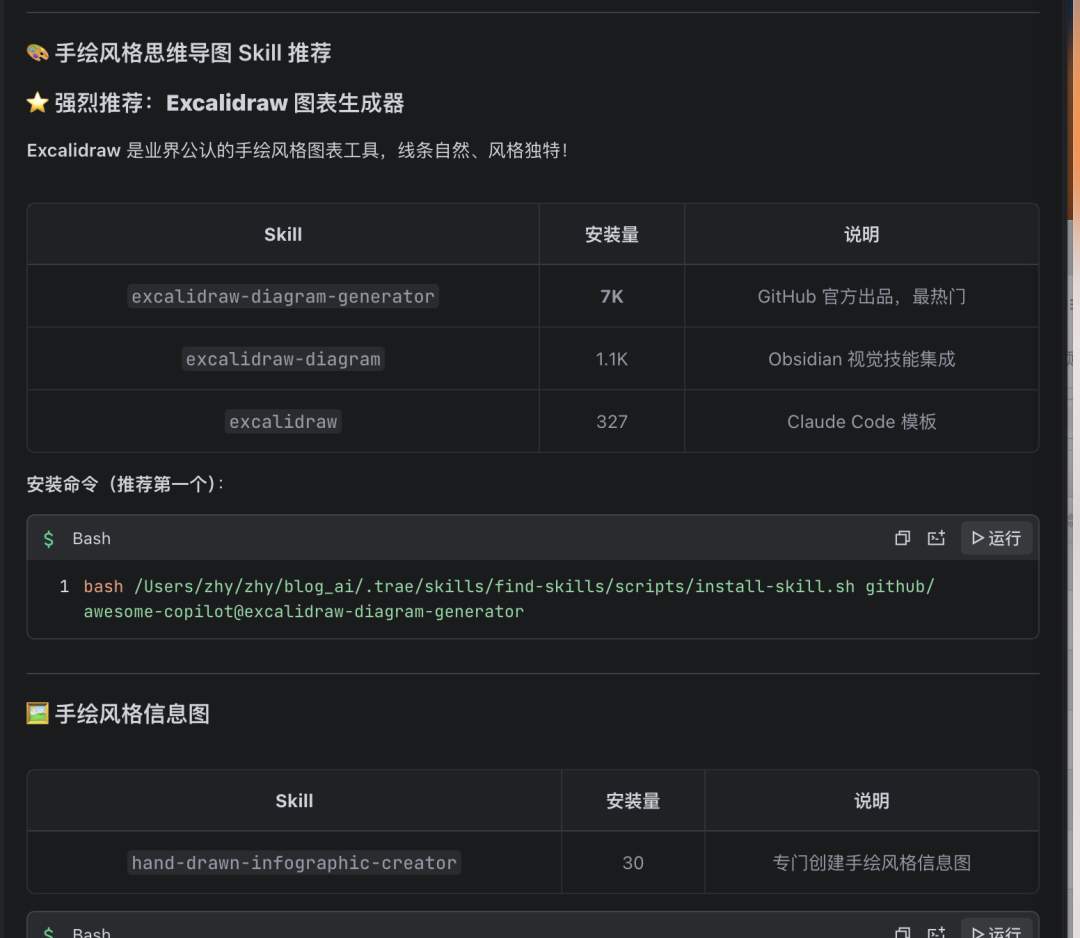Click the excalidraw skill cell in the 327 row

pos(283,421)
